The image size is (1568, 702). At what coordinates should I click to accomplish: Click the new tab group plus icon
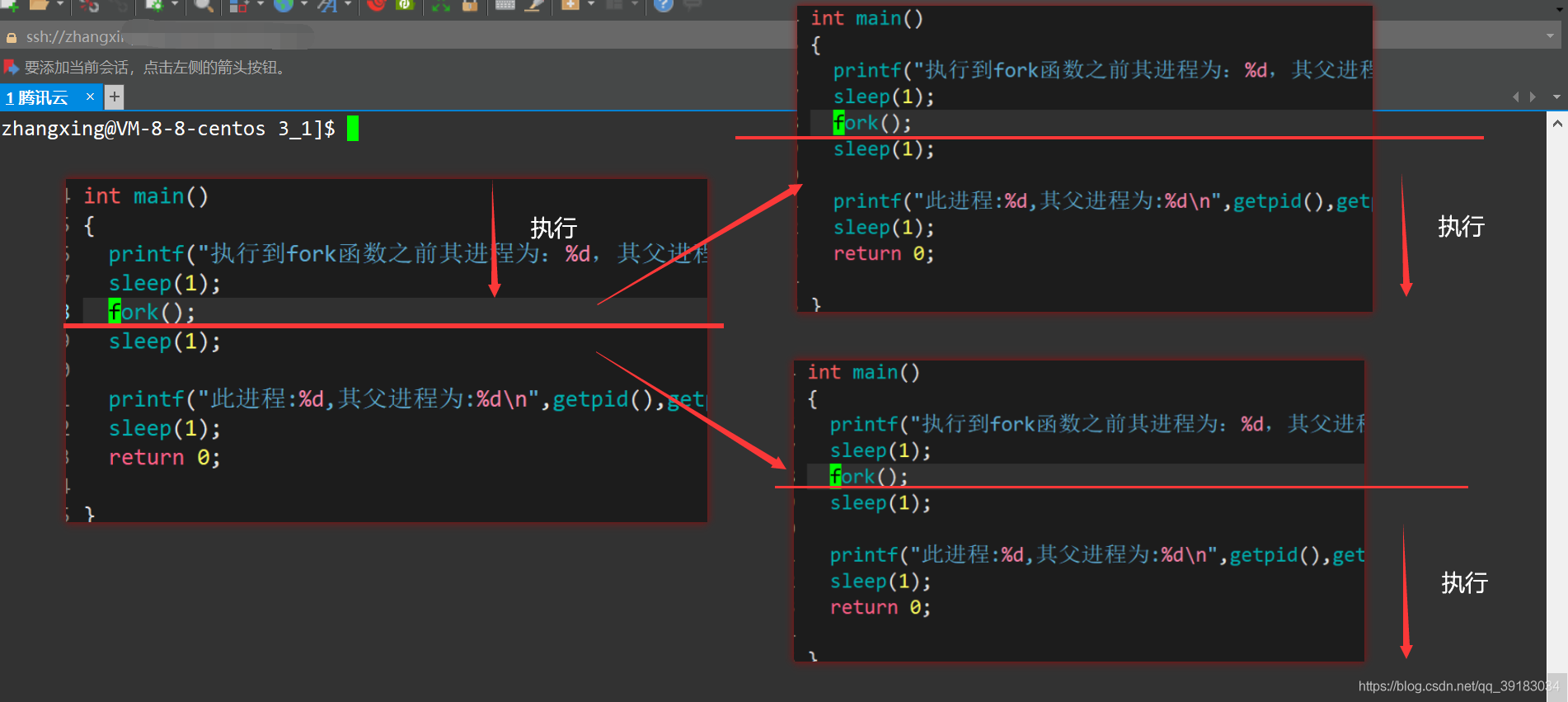[x=570, y=5]
